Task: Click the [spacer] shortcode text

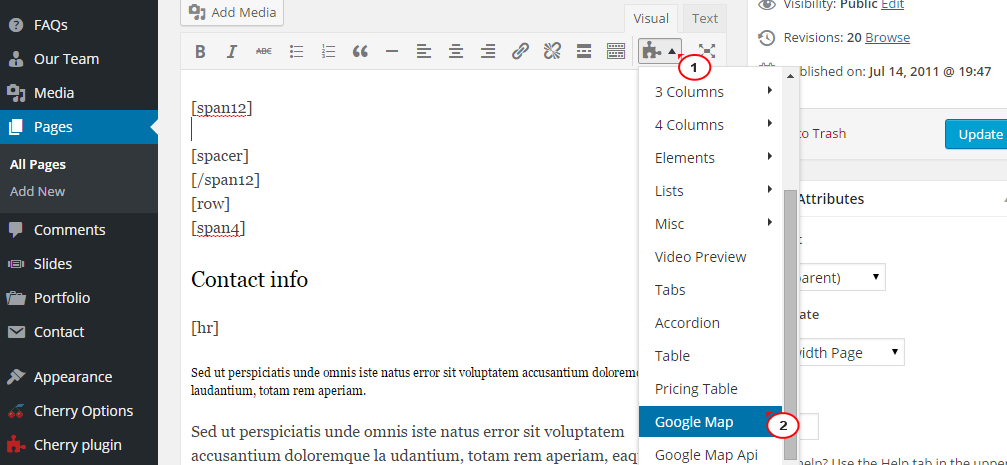Action: (x=220, y=156)
